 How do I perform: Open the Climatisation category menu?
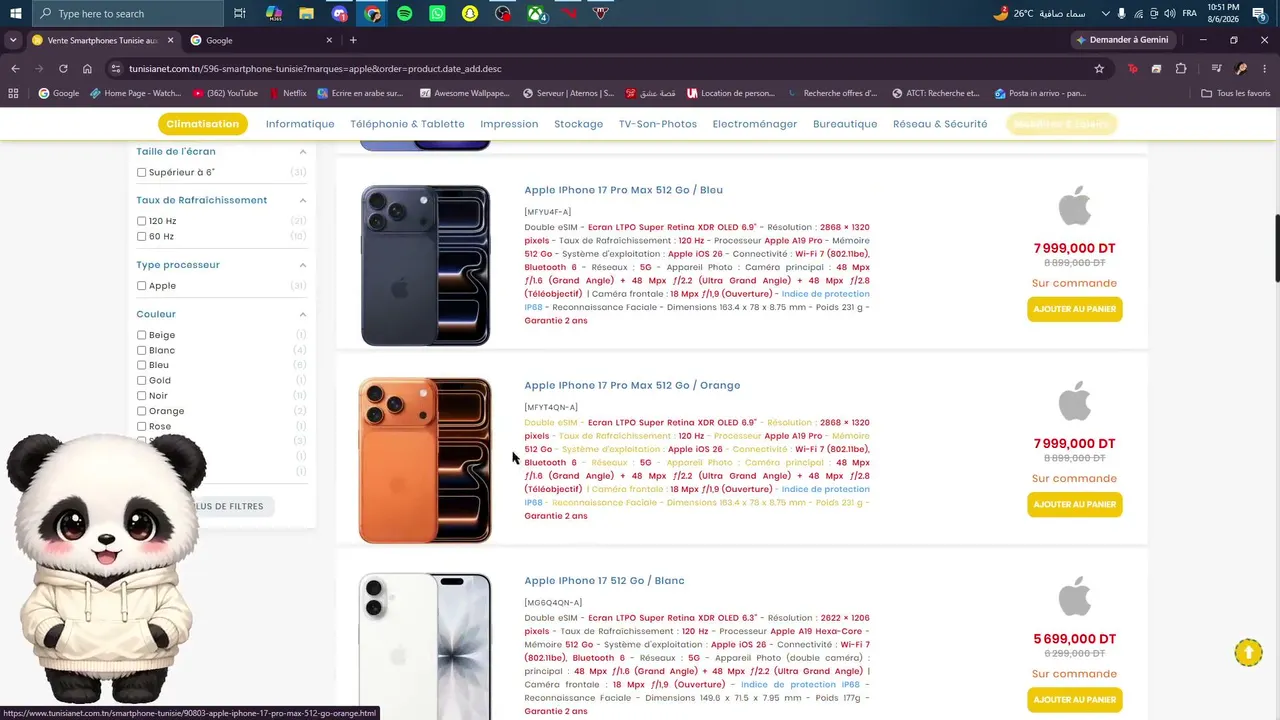pyautogui.click(x=203, y=124)
